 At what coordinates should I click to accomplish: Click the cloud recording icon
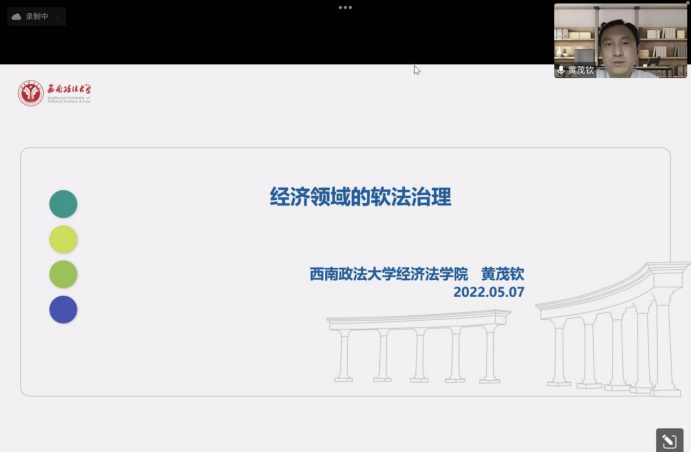[x=17, y=16]
